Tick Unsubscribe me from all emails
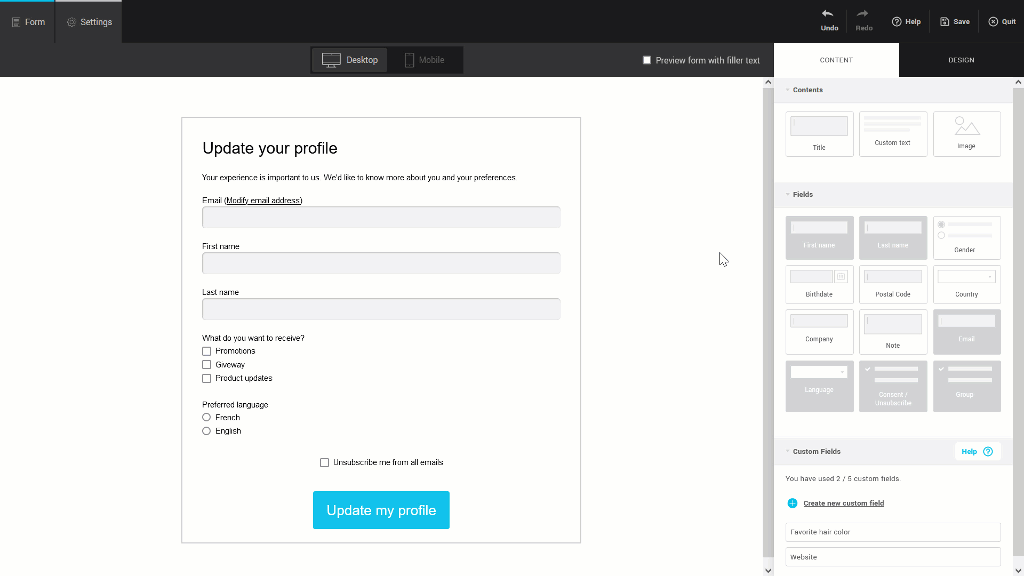Screen dimensions: 1024x576 [325, 462]
